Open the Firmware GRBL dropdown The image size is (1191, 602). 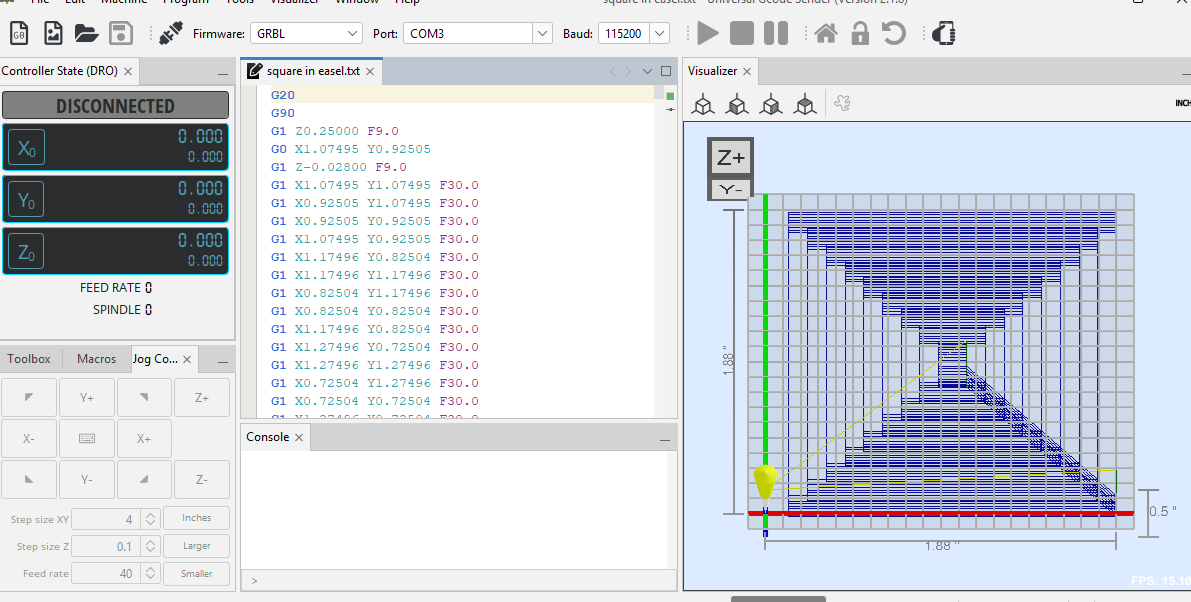tap(353, 34)
